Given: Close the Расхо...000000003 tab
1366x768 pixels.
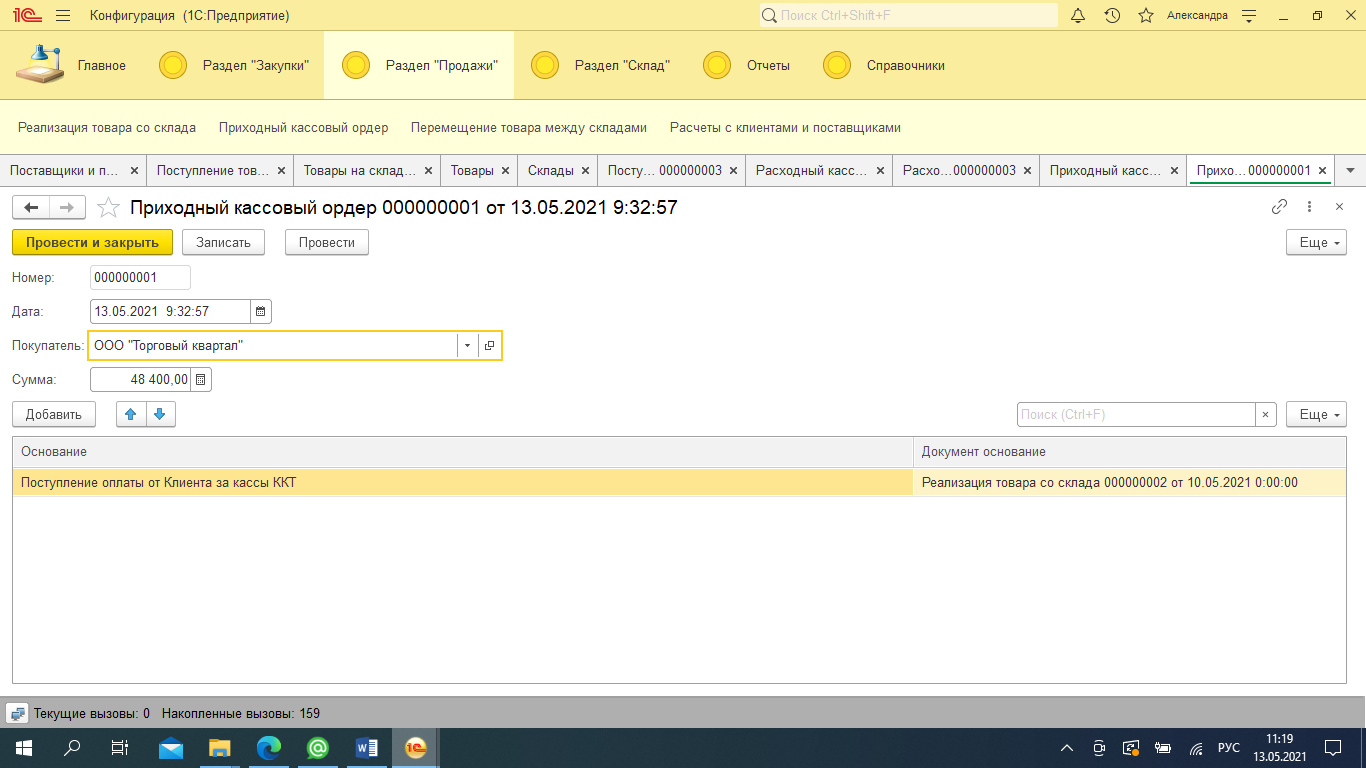Looking at the screenshot, I should (x=1027, y=171).
